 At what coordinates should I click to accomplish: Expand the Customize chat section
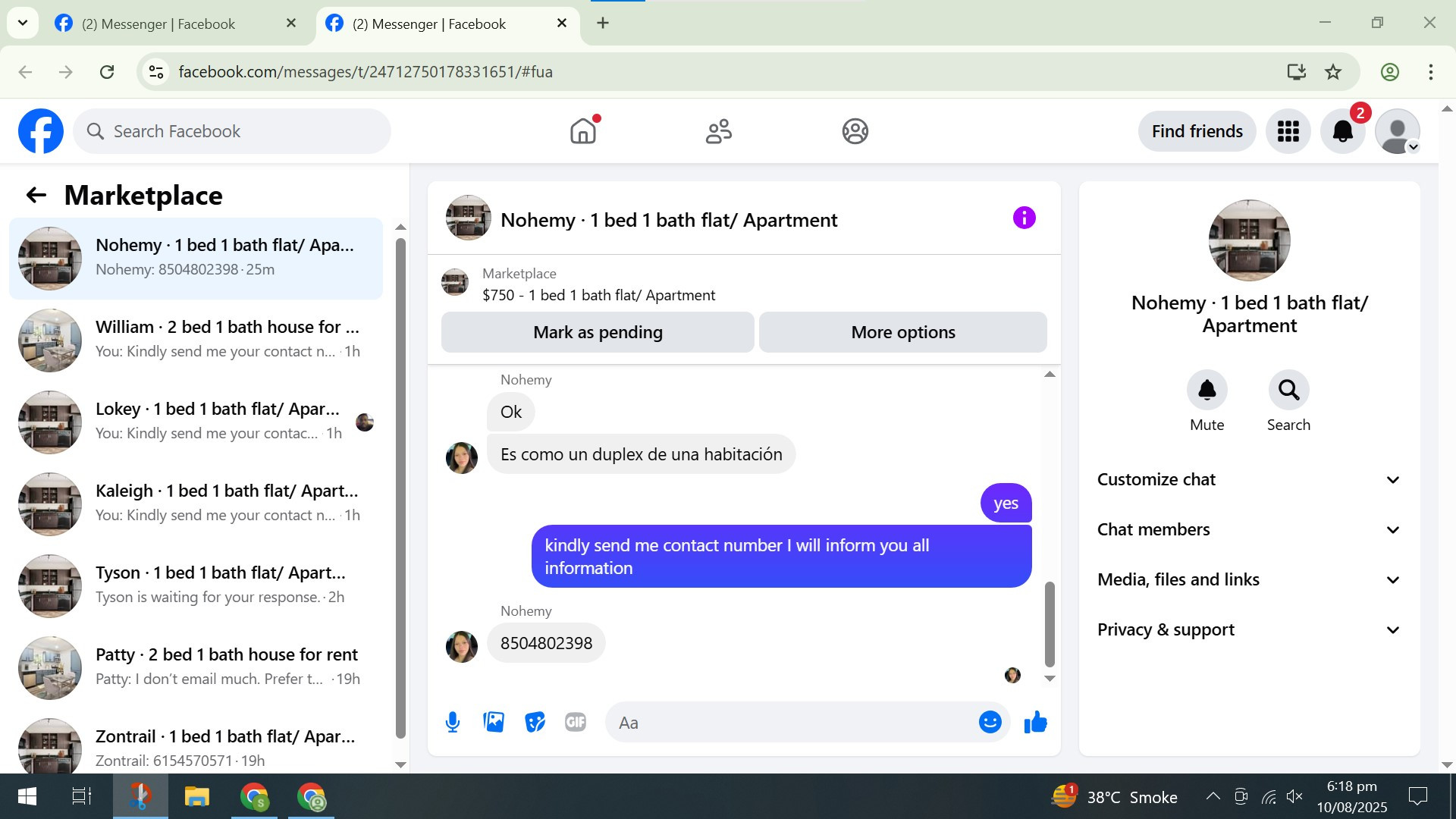[1249, 479]
